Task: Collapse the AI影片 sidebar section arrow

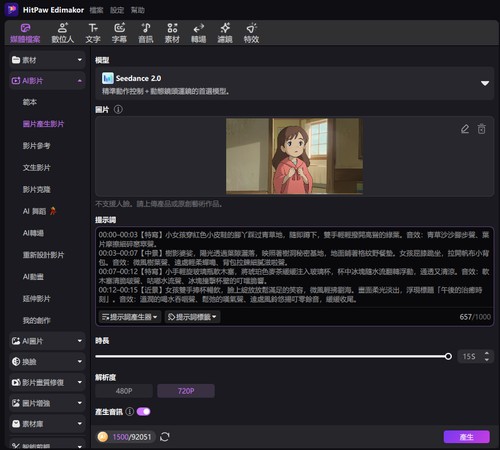Action: 80,81
